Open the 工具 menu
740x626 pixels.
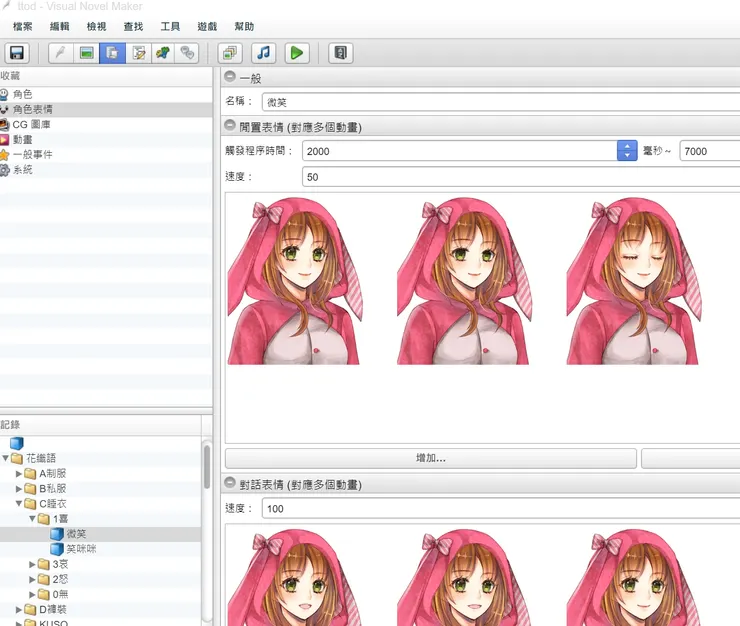click(x=170, y=26)
